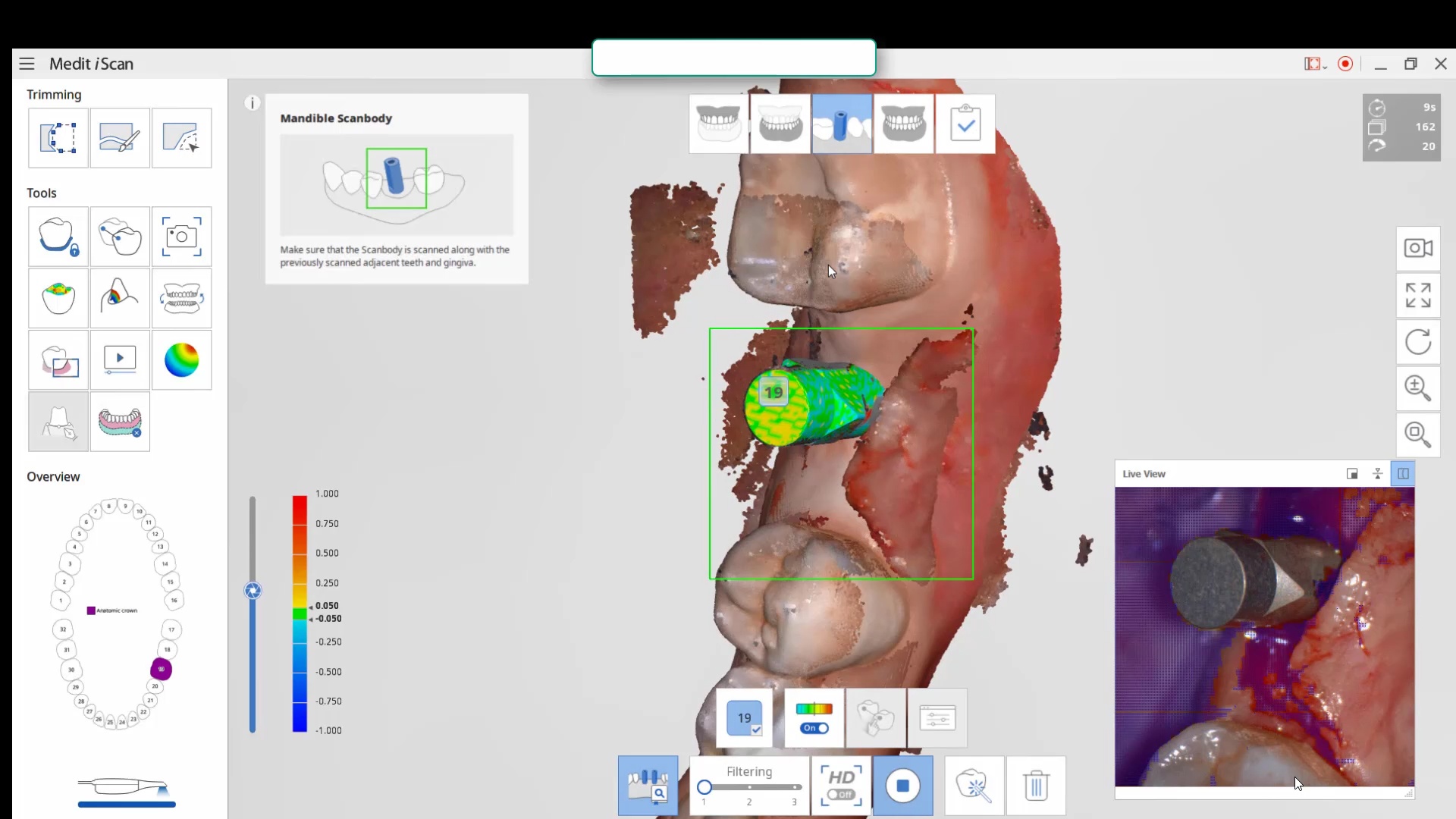Image resolution: width=1456 pixels, height=819 pixels.
Task: Select tooth 8 in the overview chart
Action: pos(108,506)
